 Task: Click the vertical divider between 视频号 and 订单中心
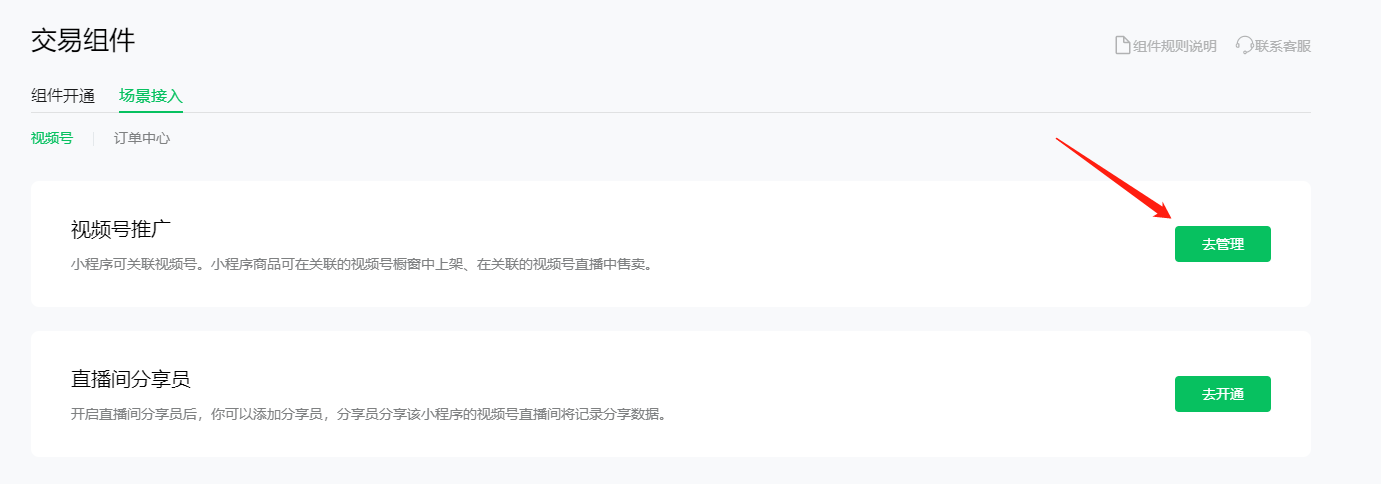(x=93, y=138)
